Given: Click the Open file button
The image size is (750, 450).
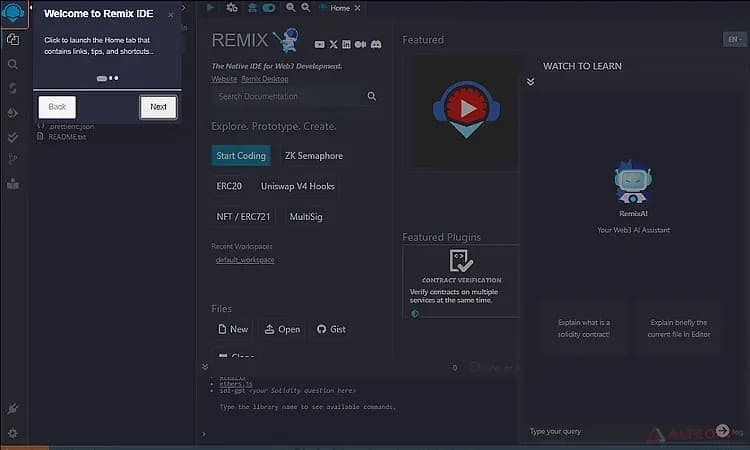Looking at the screenshot, I should (283, 329).
